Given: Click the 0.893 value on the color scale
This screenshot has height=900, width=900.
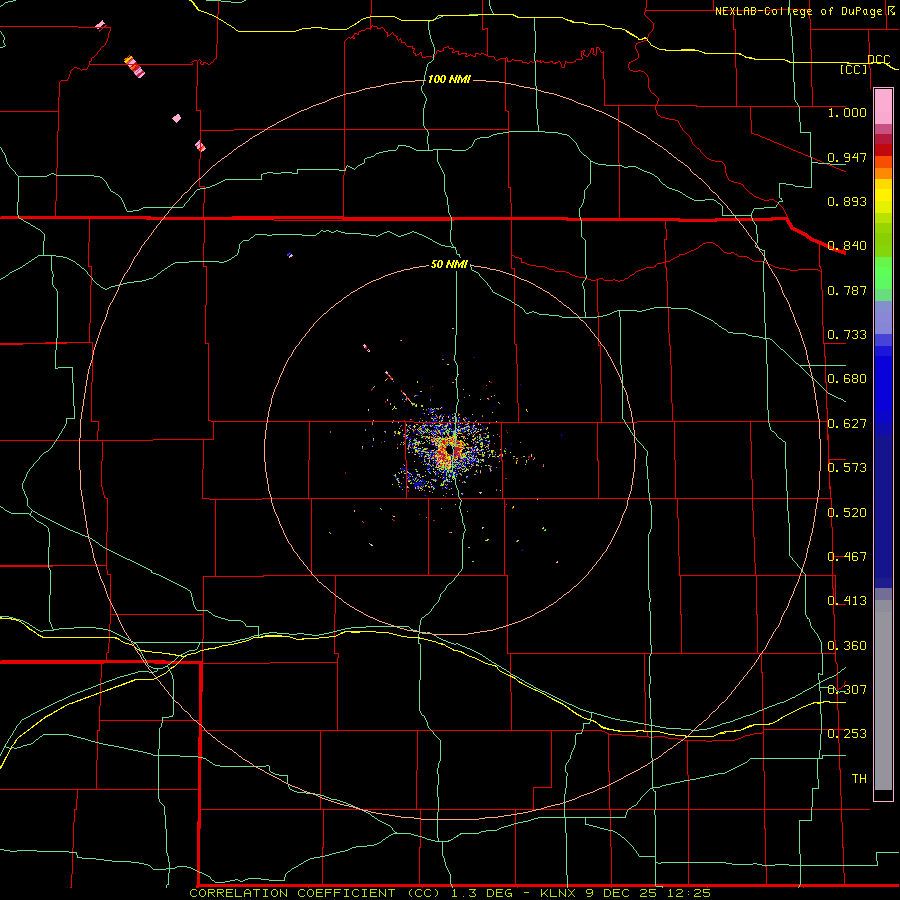Looking at the screenshot, I should coord(847,201).
